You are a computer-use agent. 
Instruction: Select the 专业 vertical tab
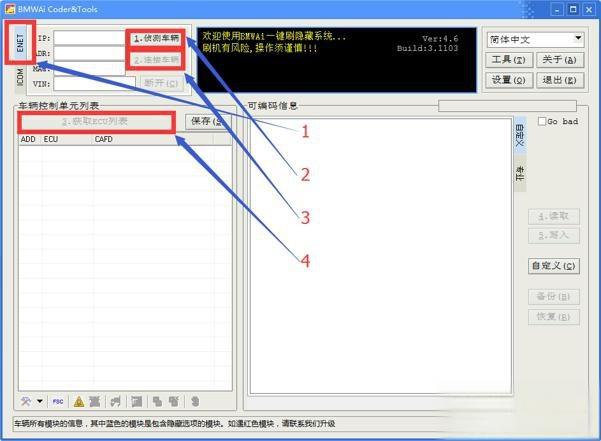click(520, 173)
